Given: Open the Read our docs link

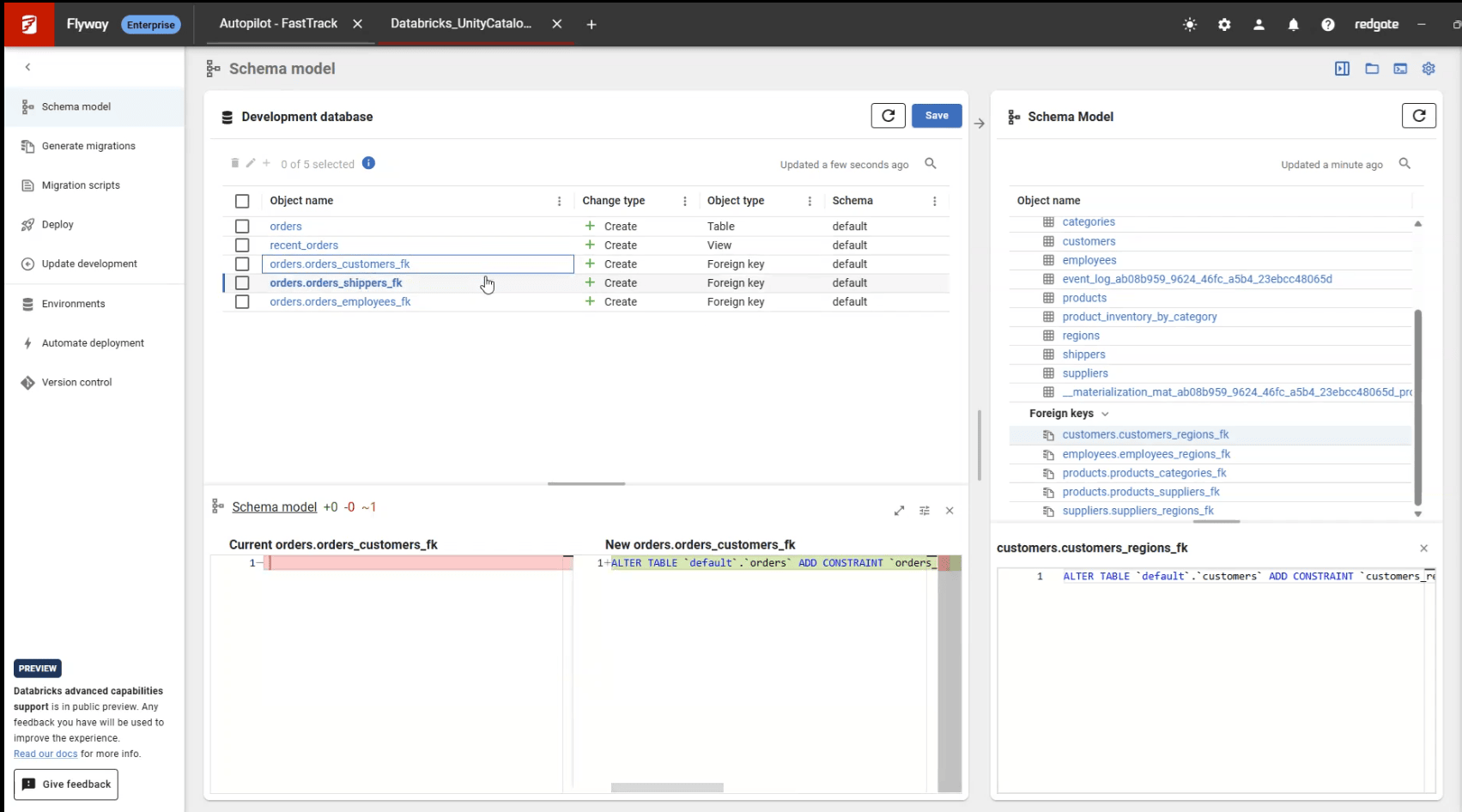Looking at the screenshot, I should (x=45, y=754).
